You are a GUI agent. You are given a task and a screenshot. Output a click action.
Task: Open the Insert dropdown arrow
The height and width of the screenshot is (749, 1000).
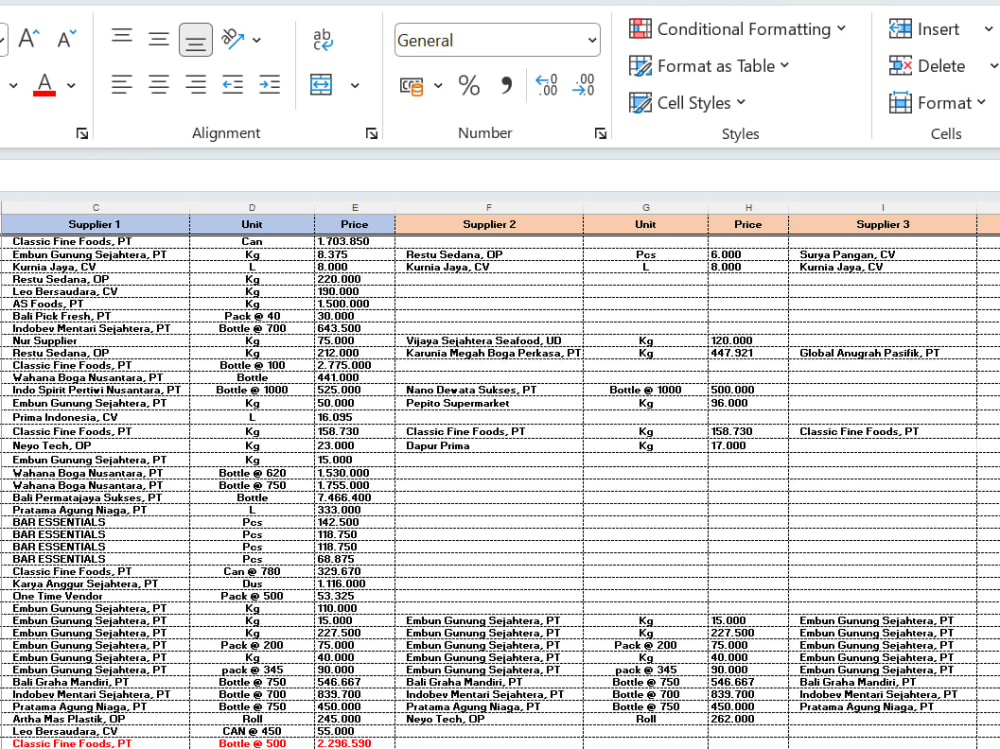tap(988, 29)
